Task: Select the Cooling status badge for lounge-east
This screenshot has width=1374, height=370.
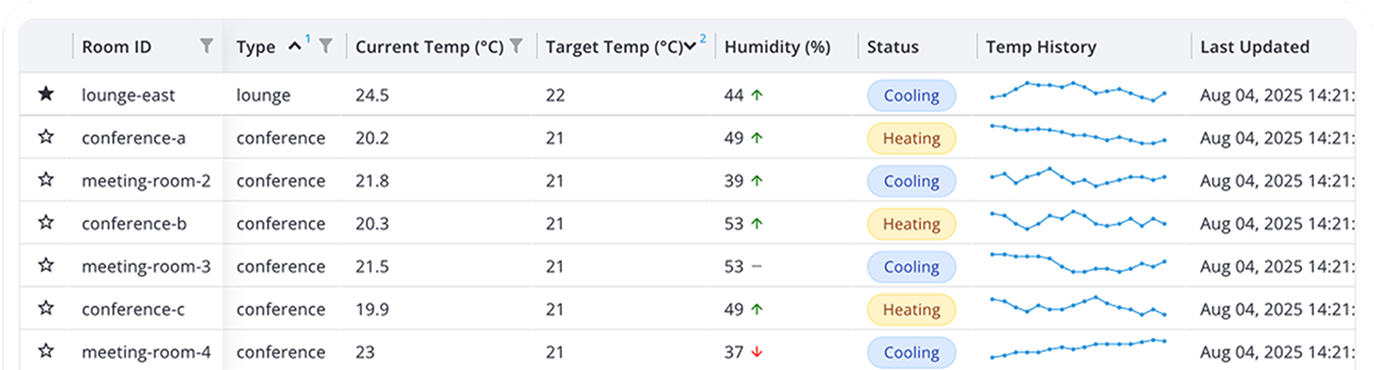Action: coord(911,96)
